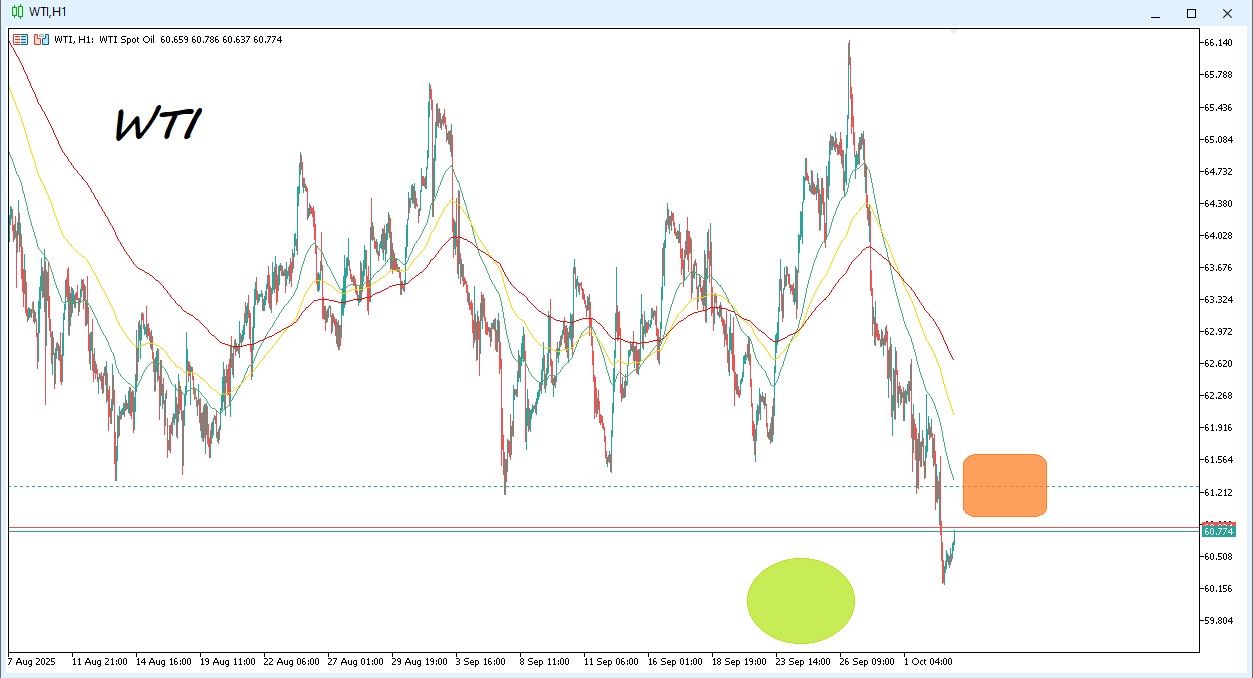Image resolution: width=1253 pixels, height=678 pixels.
Task: Select the handwritten WTI text label
Action: 159,126
